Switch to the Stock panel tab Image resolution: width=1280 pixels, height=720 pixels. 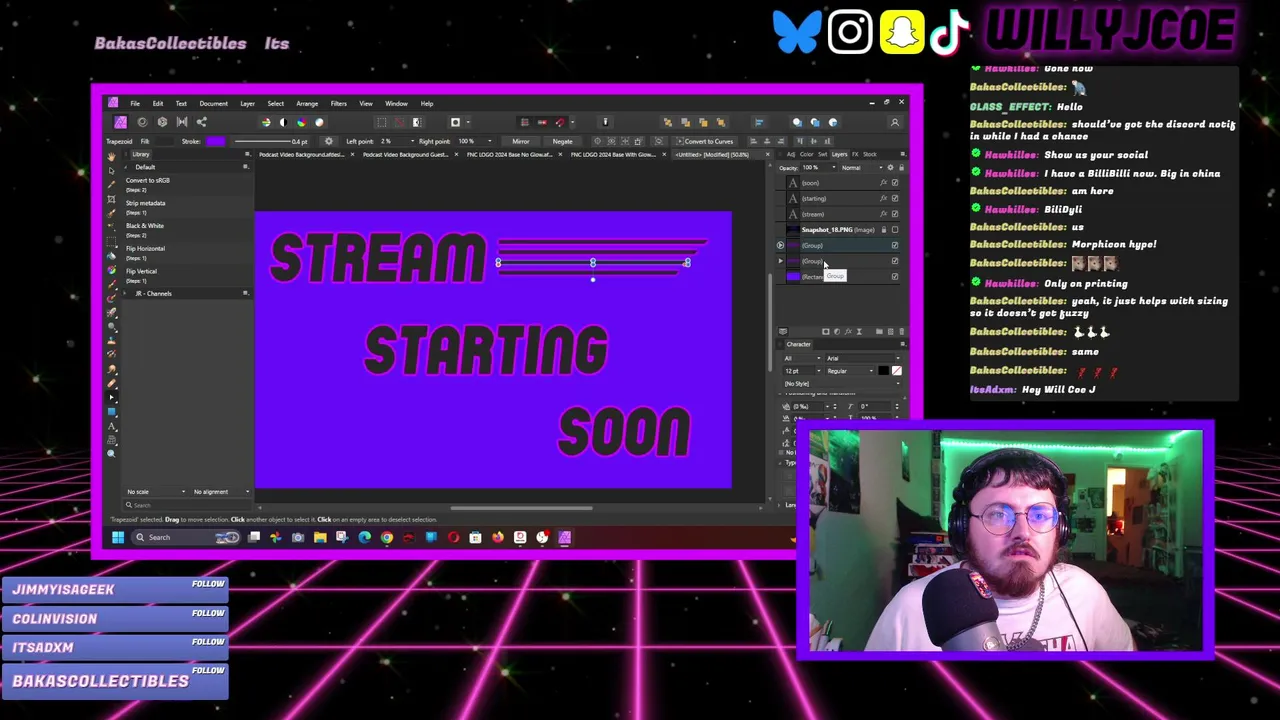coord(870,154)
